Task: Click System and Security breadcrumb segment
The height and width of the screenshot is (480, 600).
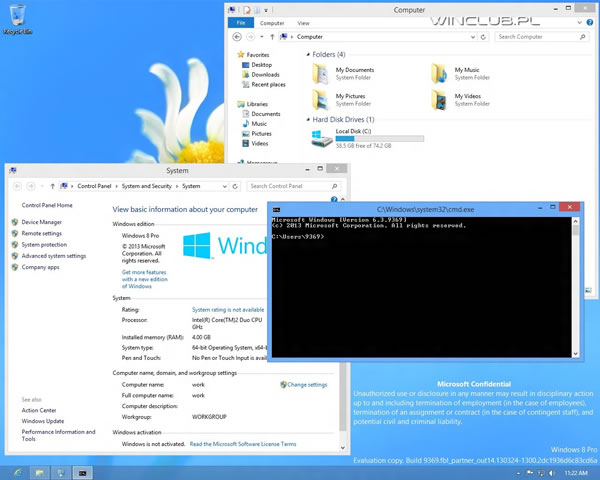Action: [x=147, y=186]
